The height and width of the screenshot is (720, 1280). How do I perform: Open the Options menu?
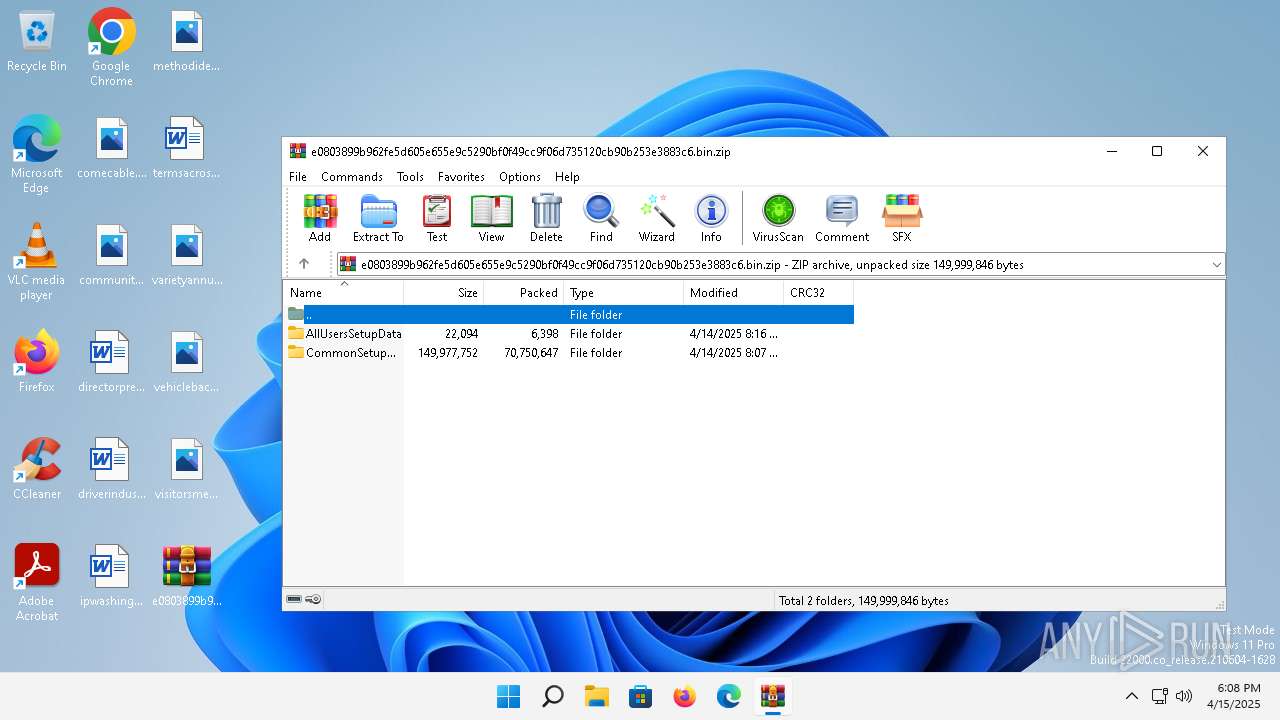click(x=520, y=177)
